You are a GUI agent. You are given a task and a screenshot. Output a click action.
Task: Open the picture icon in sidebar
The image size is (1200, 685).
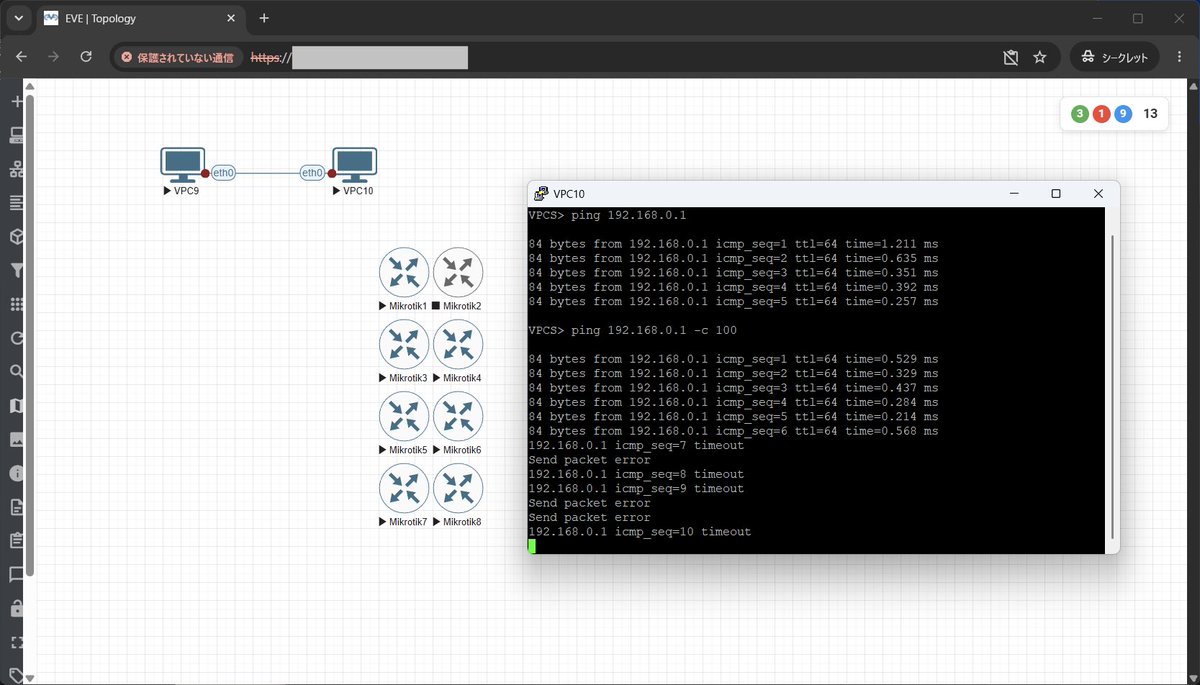coord(16,439)
